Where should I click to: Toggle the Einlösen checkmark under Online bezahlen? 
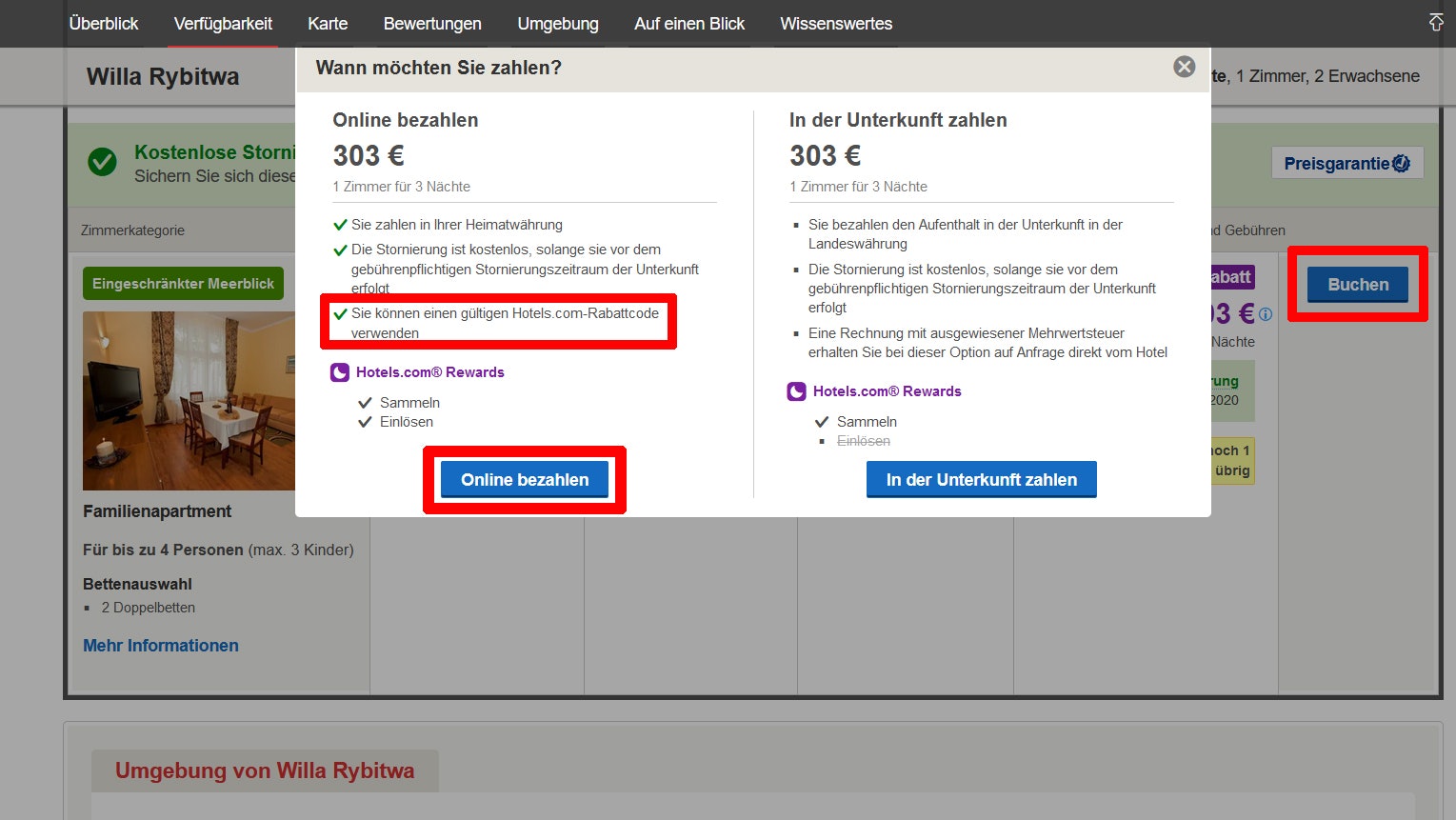[x=365, y=422]
